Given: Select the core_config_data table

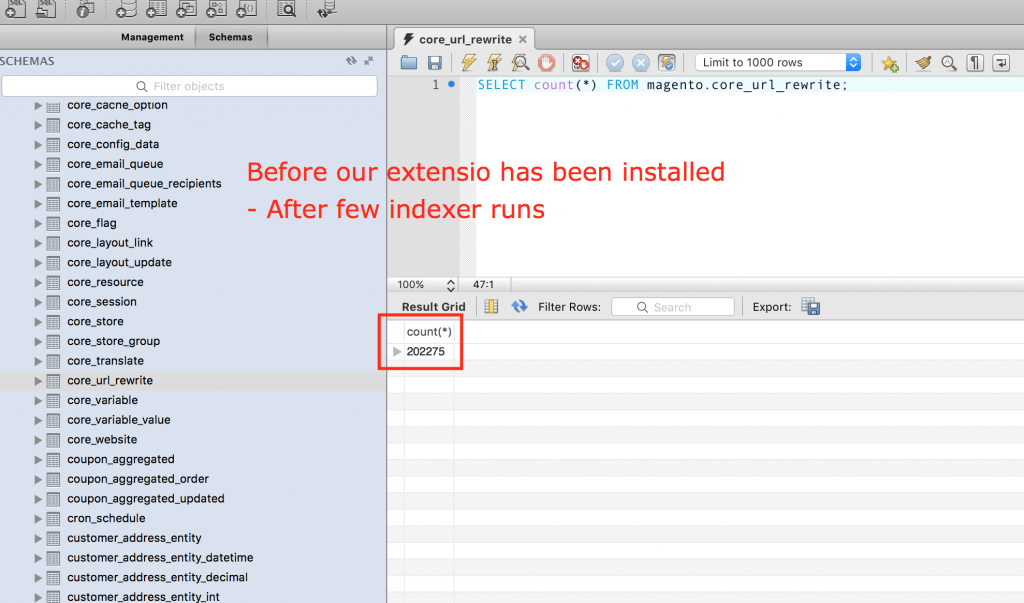Looking at the screenshot, I should pos(112,144).
